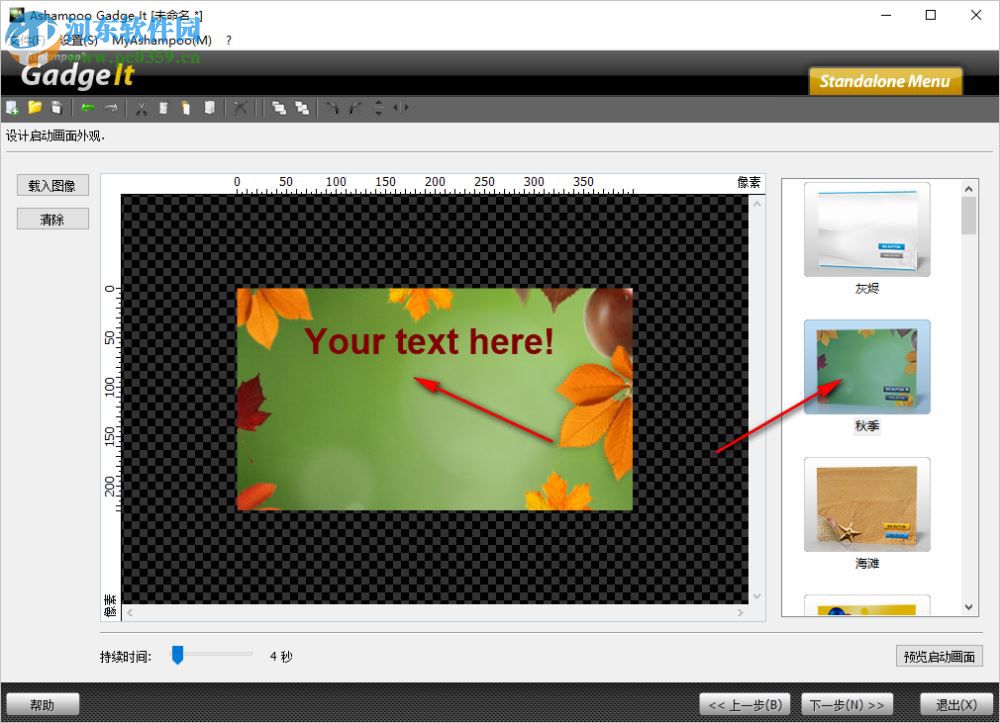The image size is (1000, 723).
Task: Click the 秋季 template label
Action: click(x=867, y=426)
